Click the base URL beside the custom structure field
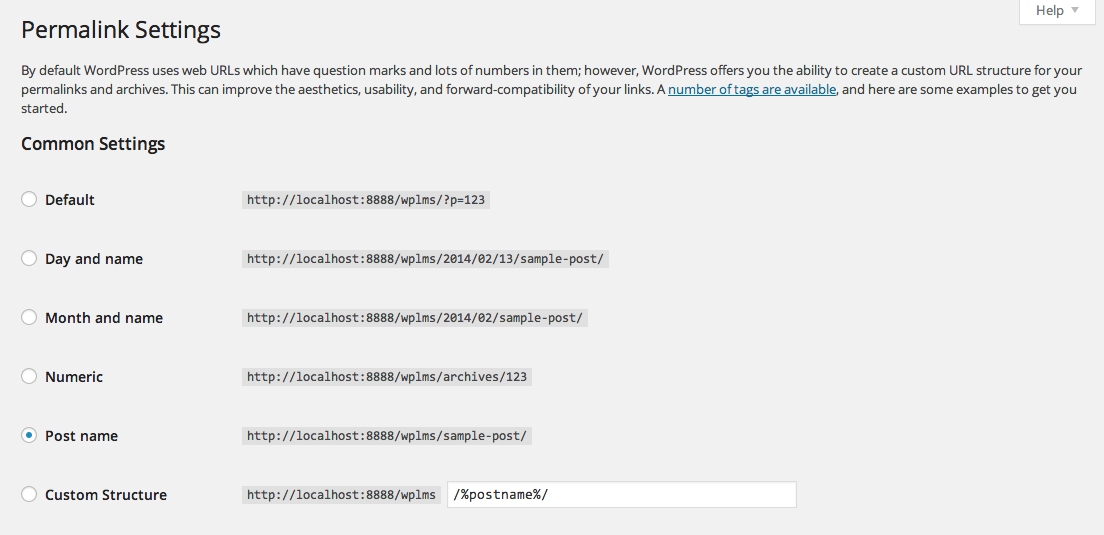Screen dimensions: 1104x535 [341, 495]
